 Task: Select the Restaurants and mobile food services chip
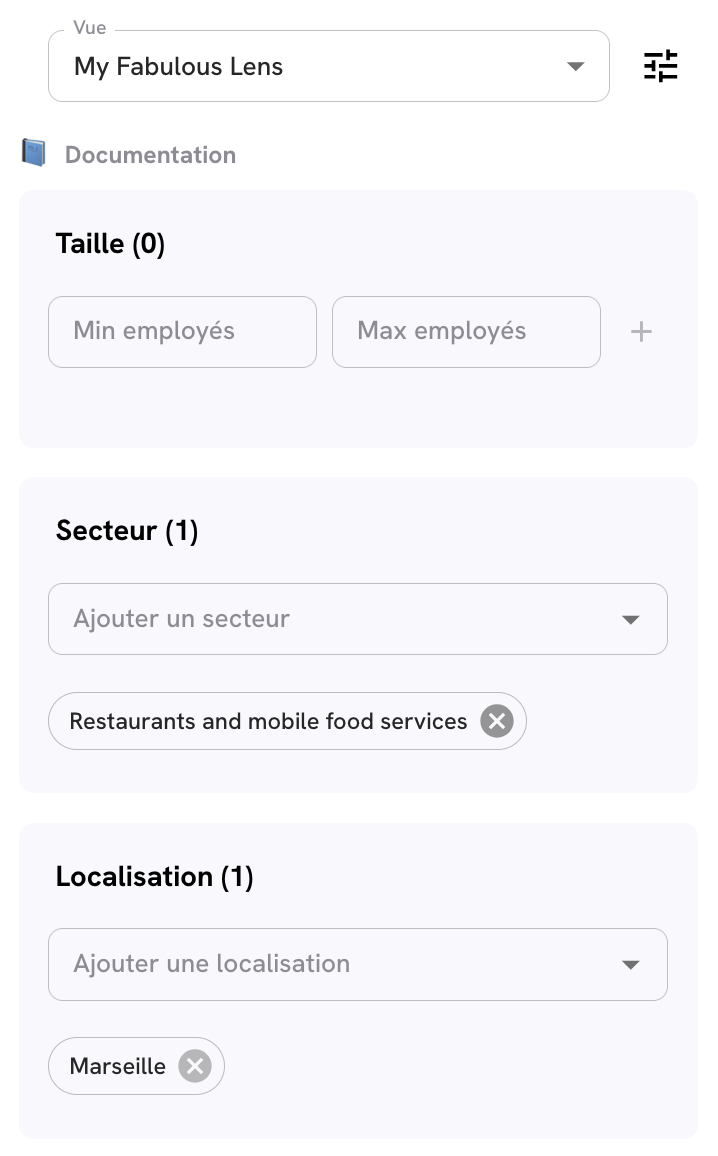click(x=268, y=721)
